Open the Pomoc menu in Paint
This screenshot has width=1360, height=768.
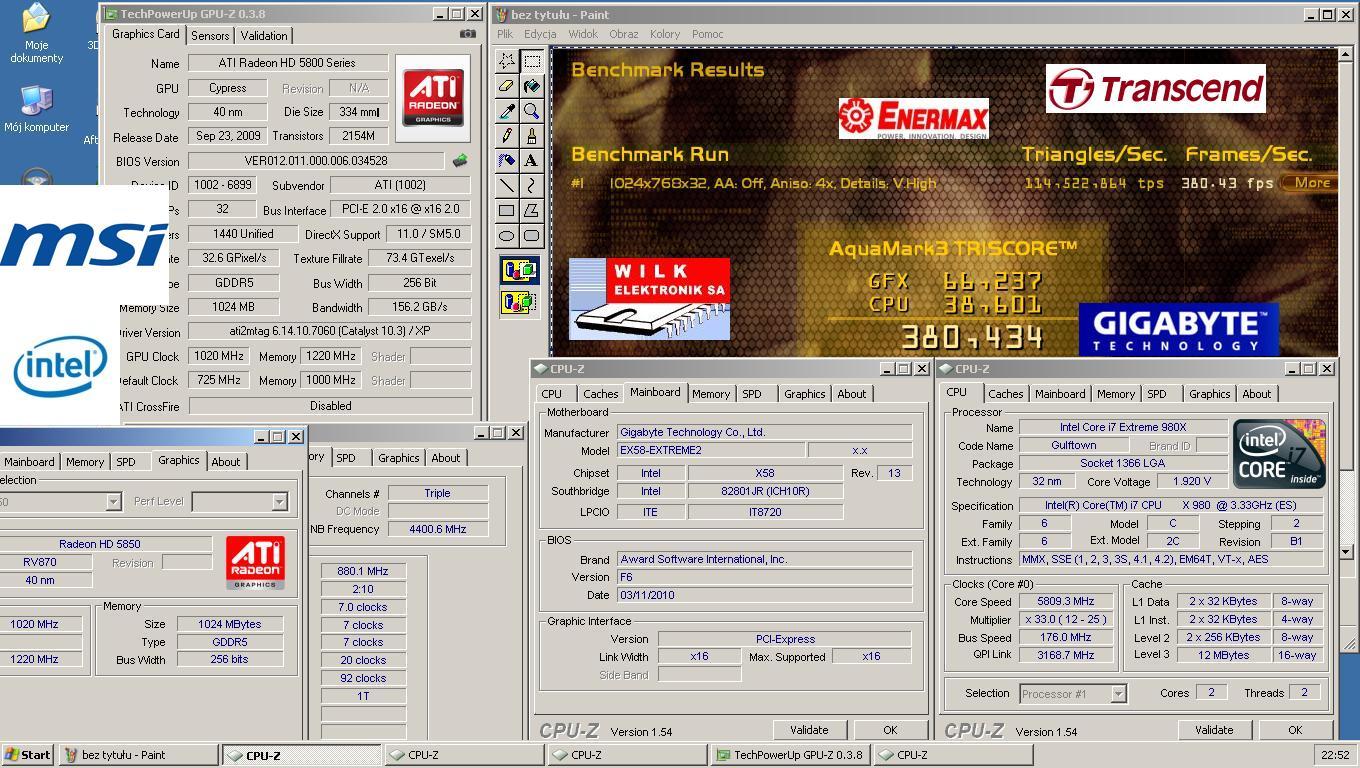707,34
